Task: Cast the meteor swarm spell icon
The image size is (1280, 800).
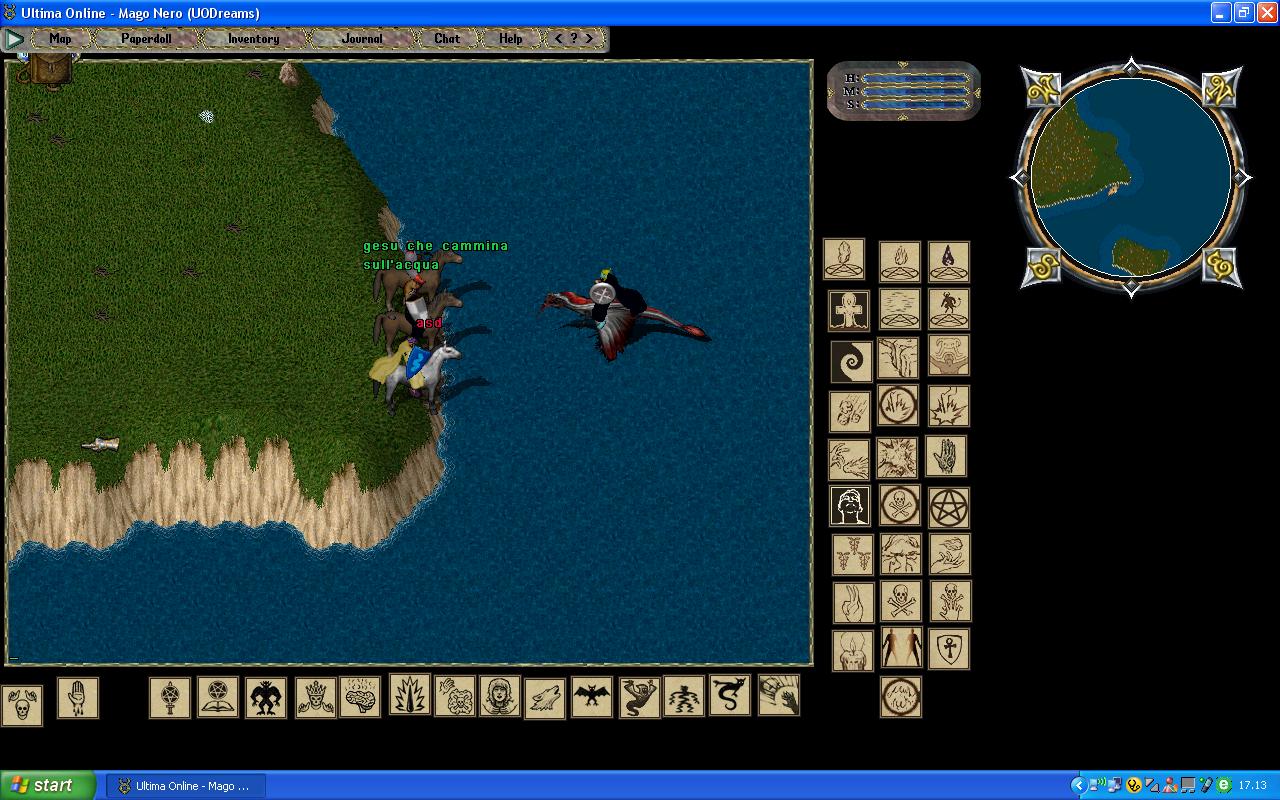Action: [x=849, y=411]
